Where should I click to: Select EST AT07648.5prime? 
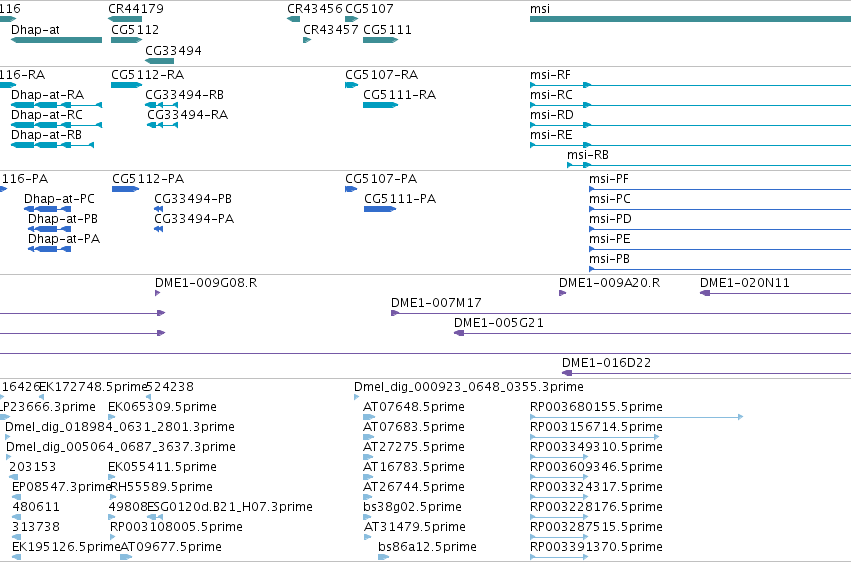coord(369,417)
